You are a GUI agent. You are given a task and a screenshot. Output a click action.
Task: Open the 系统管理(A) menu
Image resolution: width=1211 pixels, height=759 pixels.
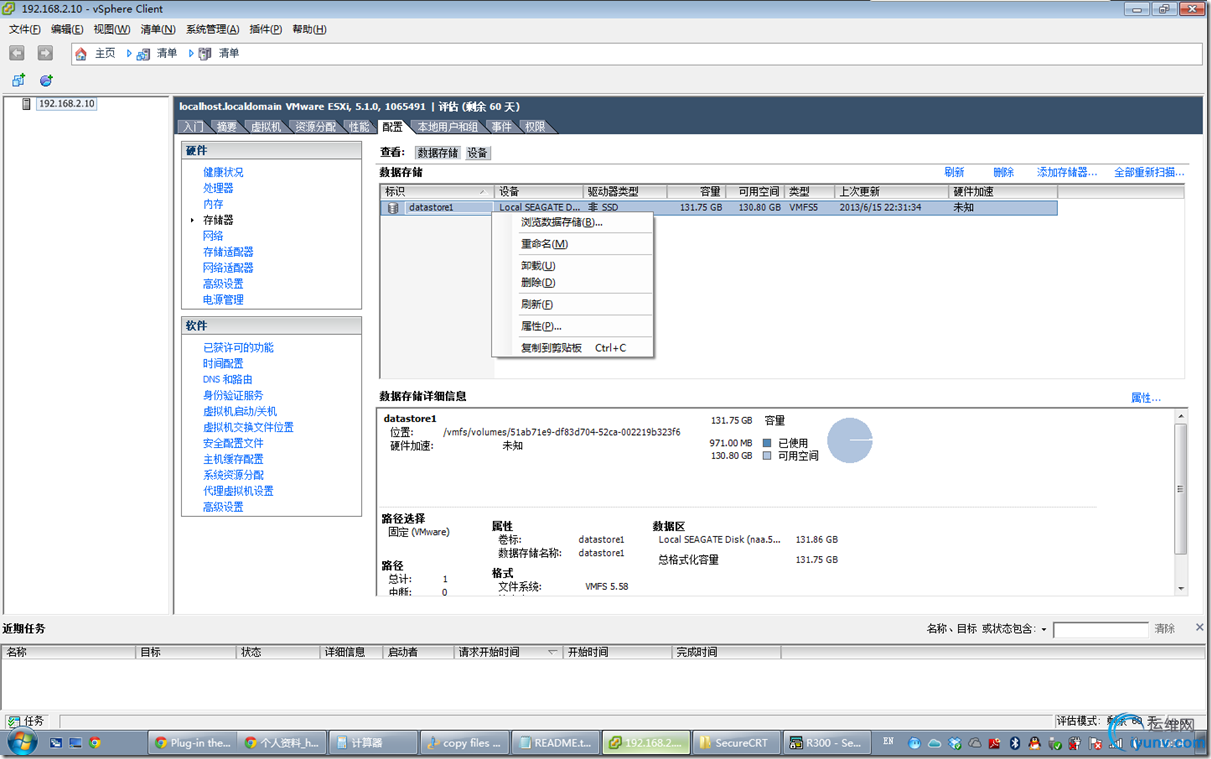212,29
